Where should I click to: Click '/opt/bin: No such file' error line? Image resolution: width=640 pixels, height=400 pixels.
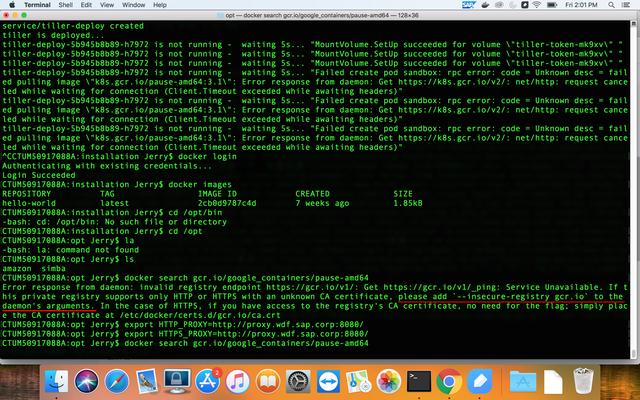pyautogui.click(x=114, y=222)
